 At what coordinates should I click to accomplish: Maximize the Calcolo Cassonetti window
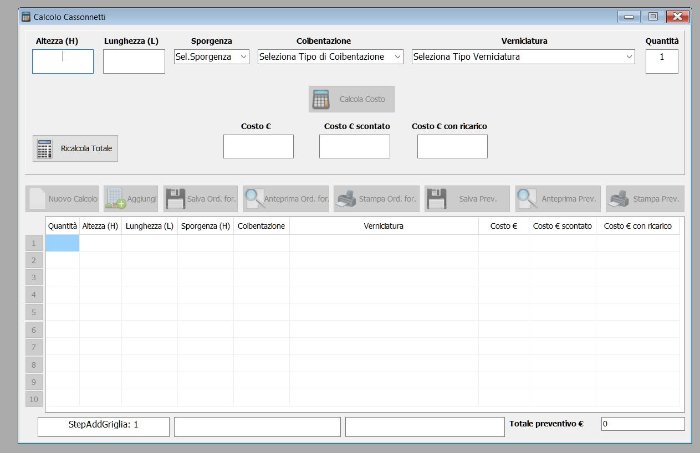[653, 17]
